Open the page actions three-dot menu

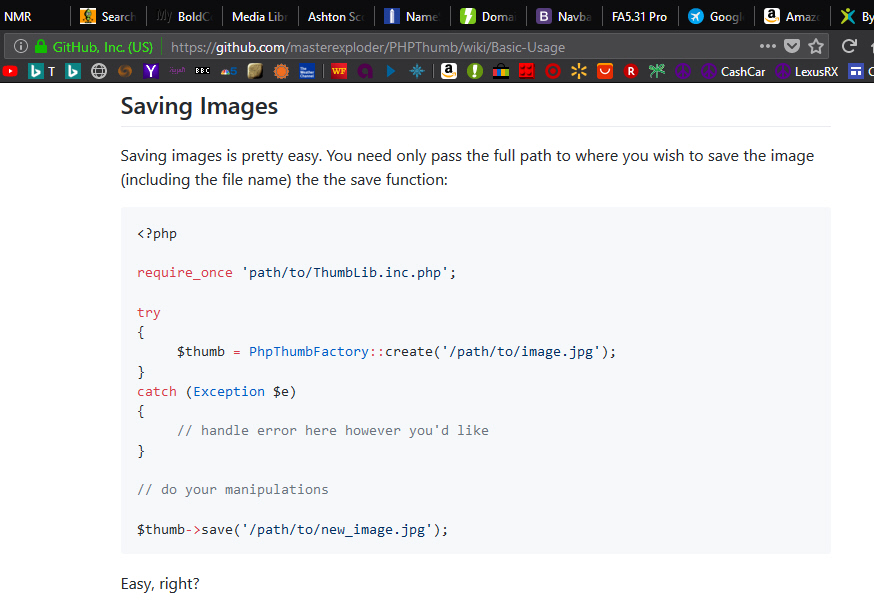[x=767, y=46]
